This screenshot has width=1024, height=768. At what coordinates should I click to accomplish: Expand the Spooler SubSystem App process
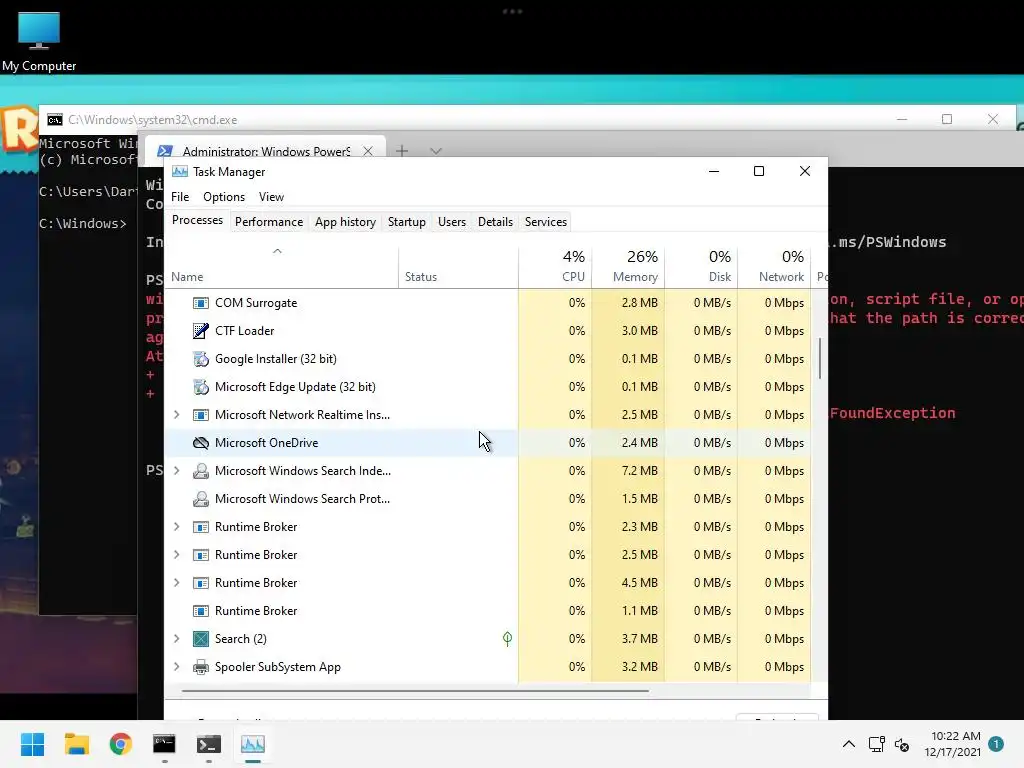point(176,667)
